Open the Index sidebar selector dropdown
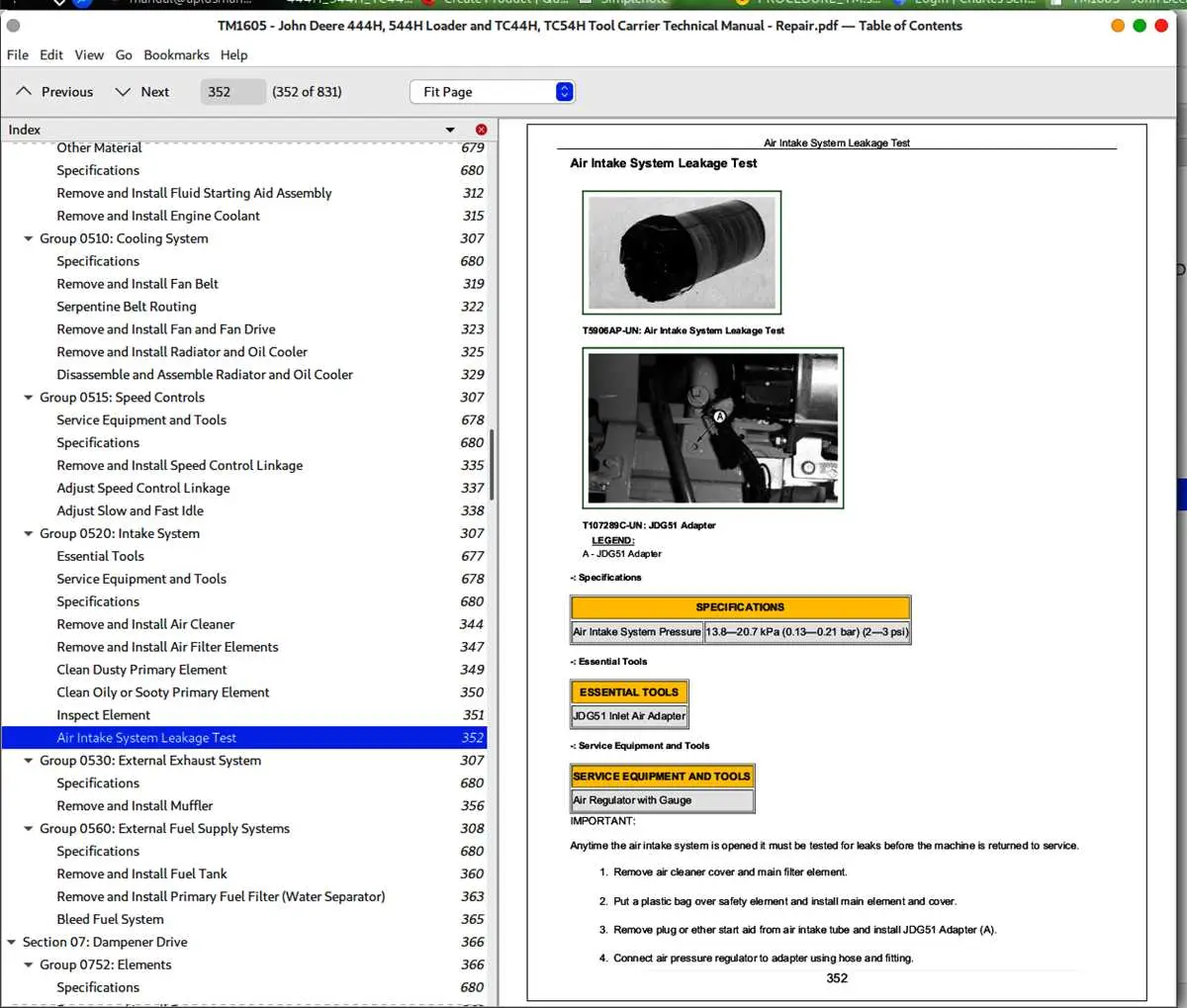Viewport: 1187px width, 1008px height. click(450, 130)
